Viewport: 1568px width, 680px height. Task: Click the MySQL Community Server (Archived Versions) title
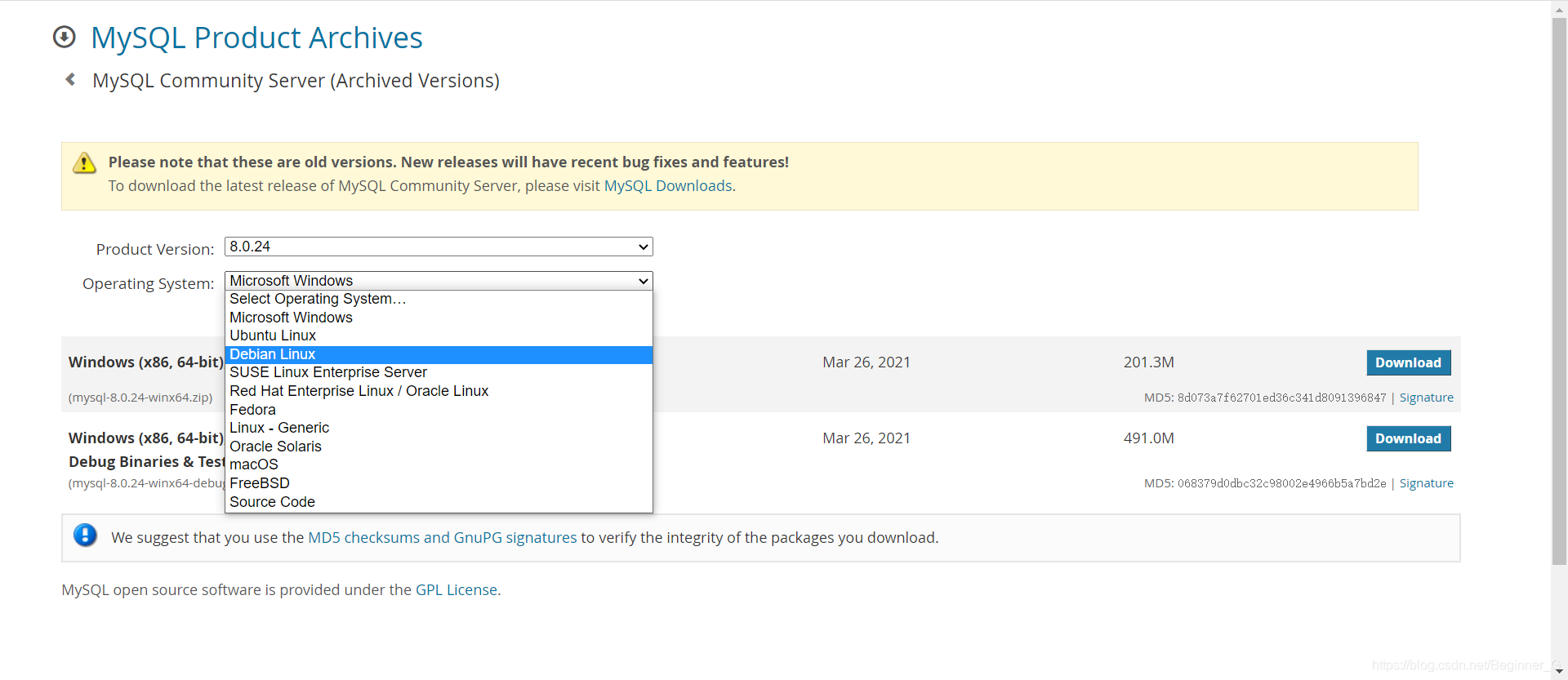296,81
